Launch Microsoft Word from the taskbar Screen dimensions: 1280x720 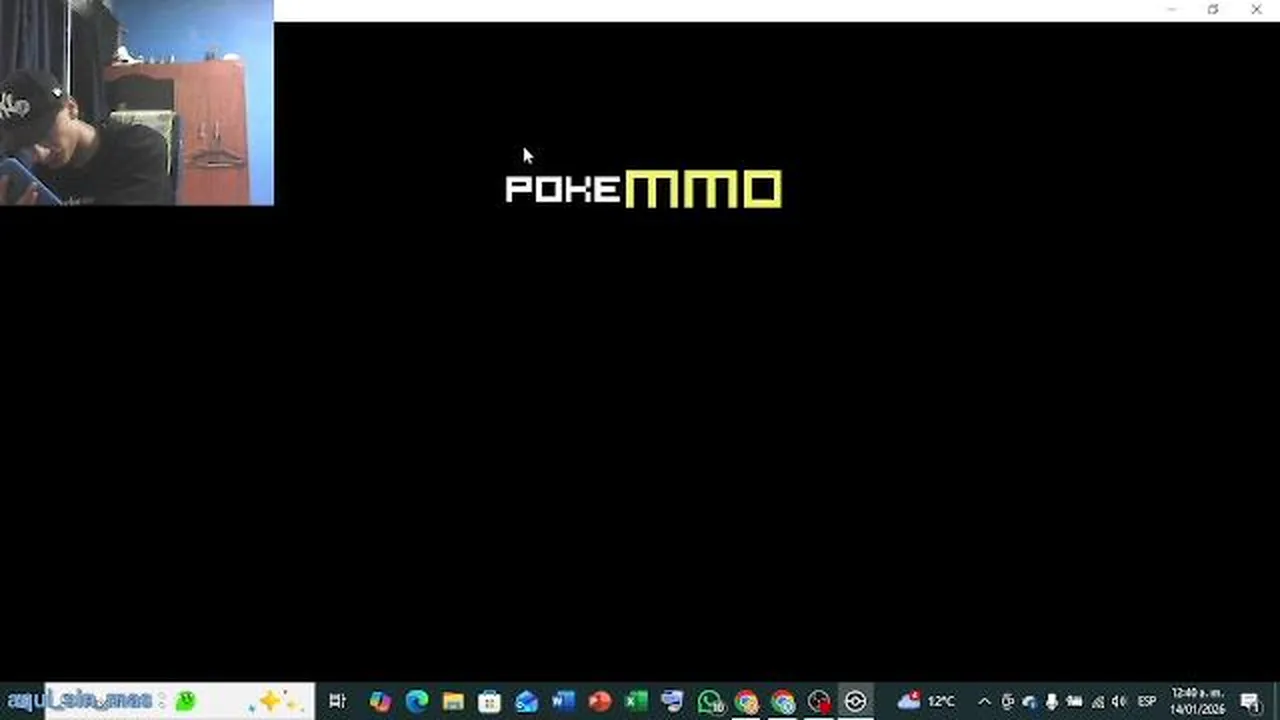(x=562, y=701)
